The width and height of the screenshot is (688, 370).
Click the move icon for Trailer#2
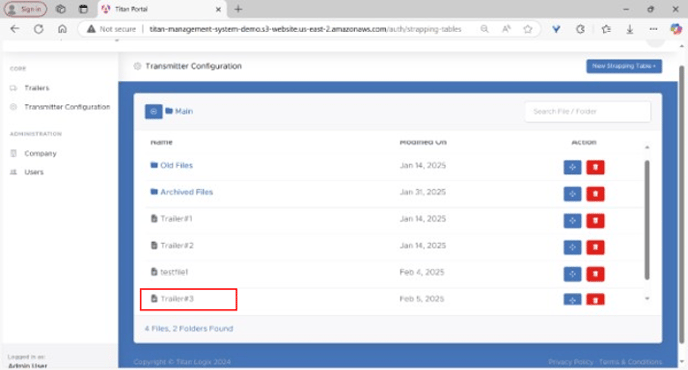[572, 248]
